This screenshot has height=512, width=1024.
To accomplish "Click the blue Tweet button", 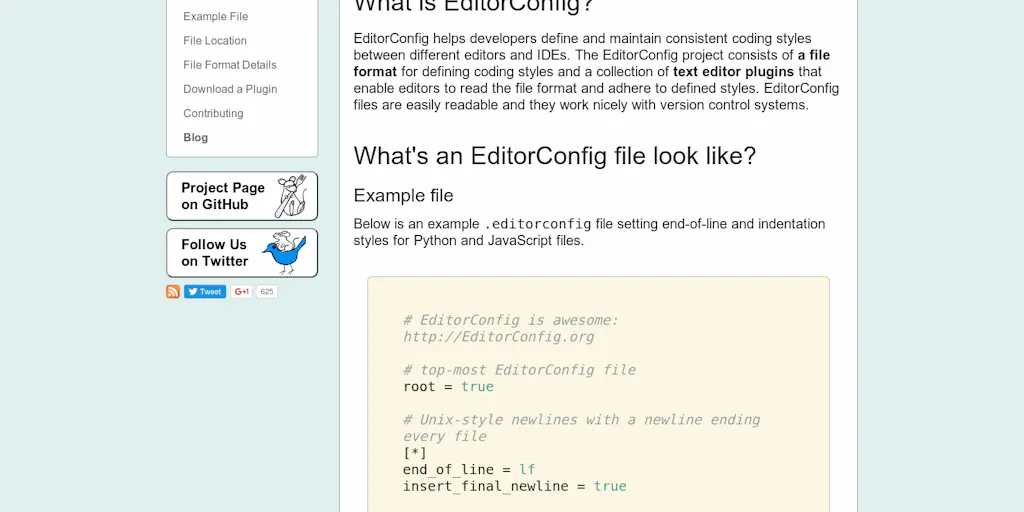I will (x=205, y=292).
